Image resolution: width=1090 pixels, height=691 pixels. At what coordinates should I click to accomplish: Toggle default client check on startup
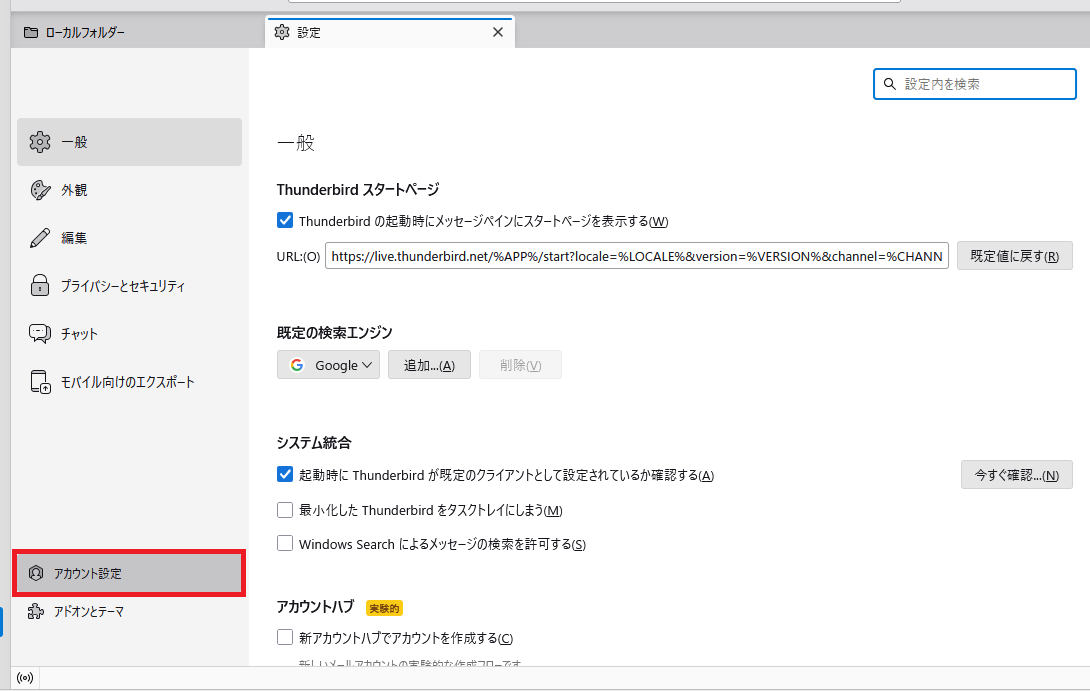285,475
